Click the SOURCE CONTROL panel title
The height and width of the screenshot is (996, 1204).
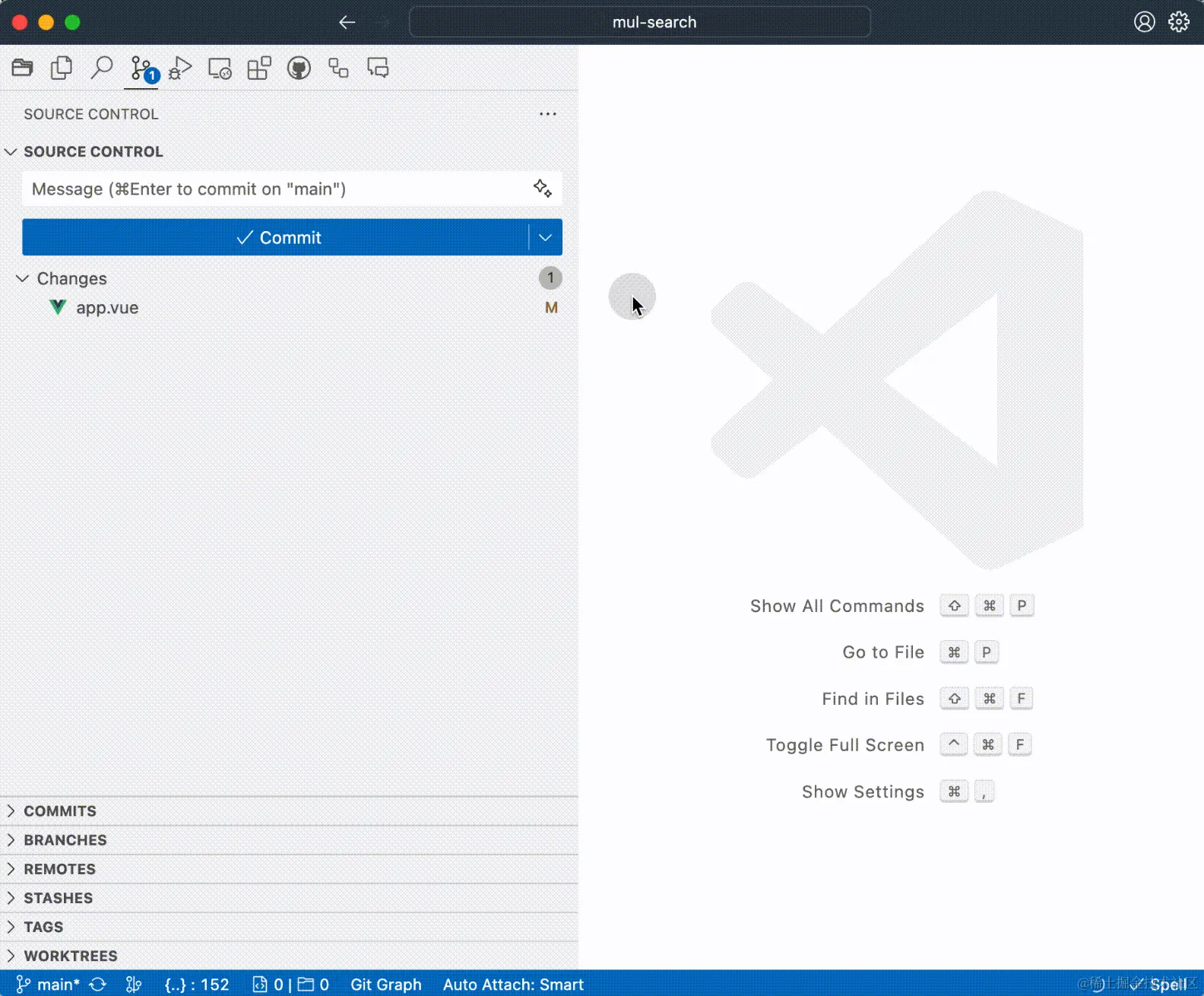[91, 114]
